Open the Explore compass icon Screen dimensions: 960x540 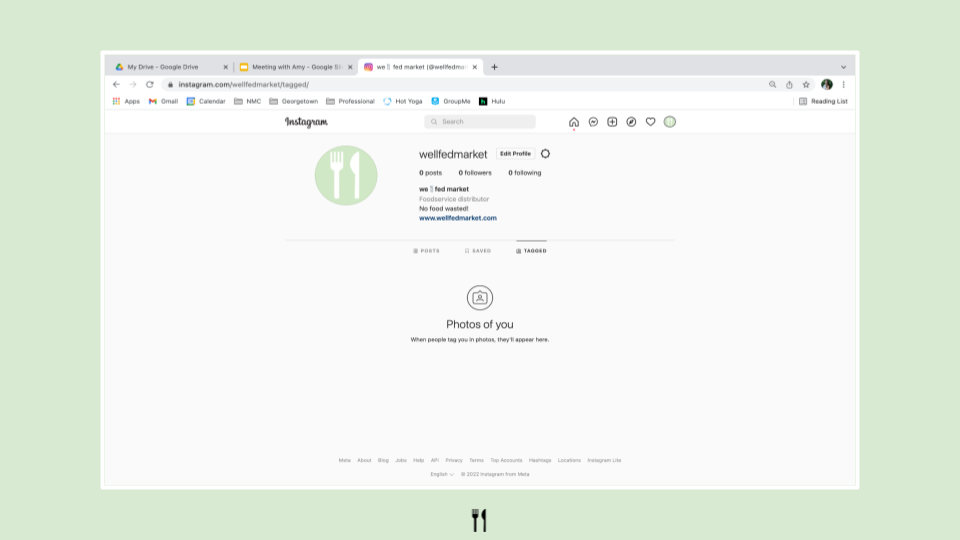pos(631,122)
